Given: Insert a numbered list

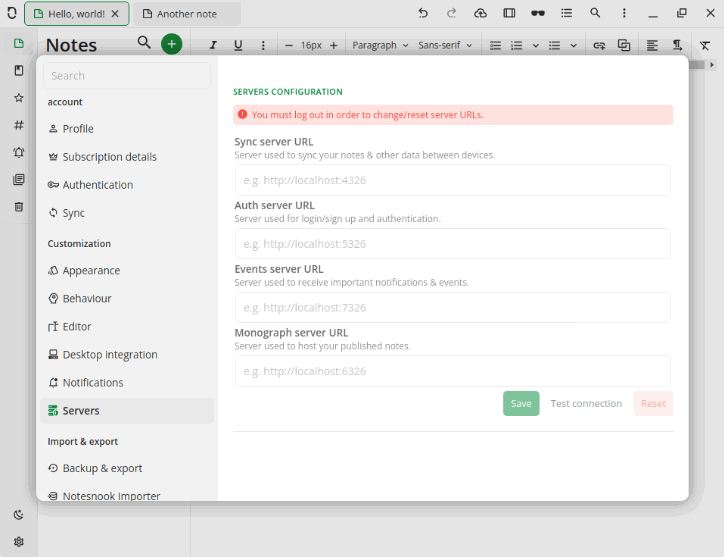Looking at the screenshot, I should [x=516, y=45].
